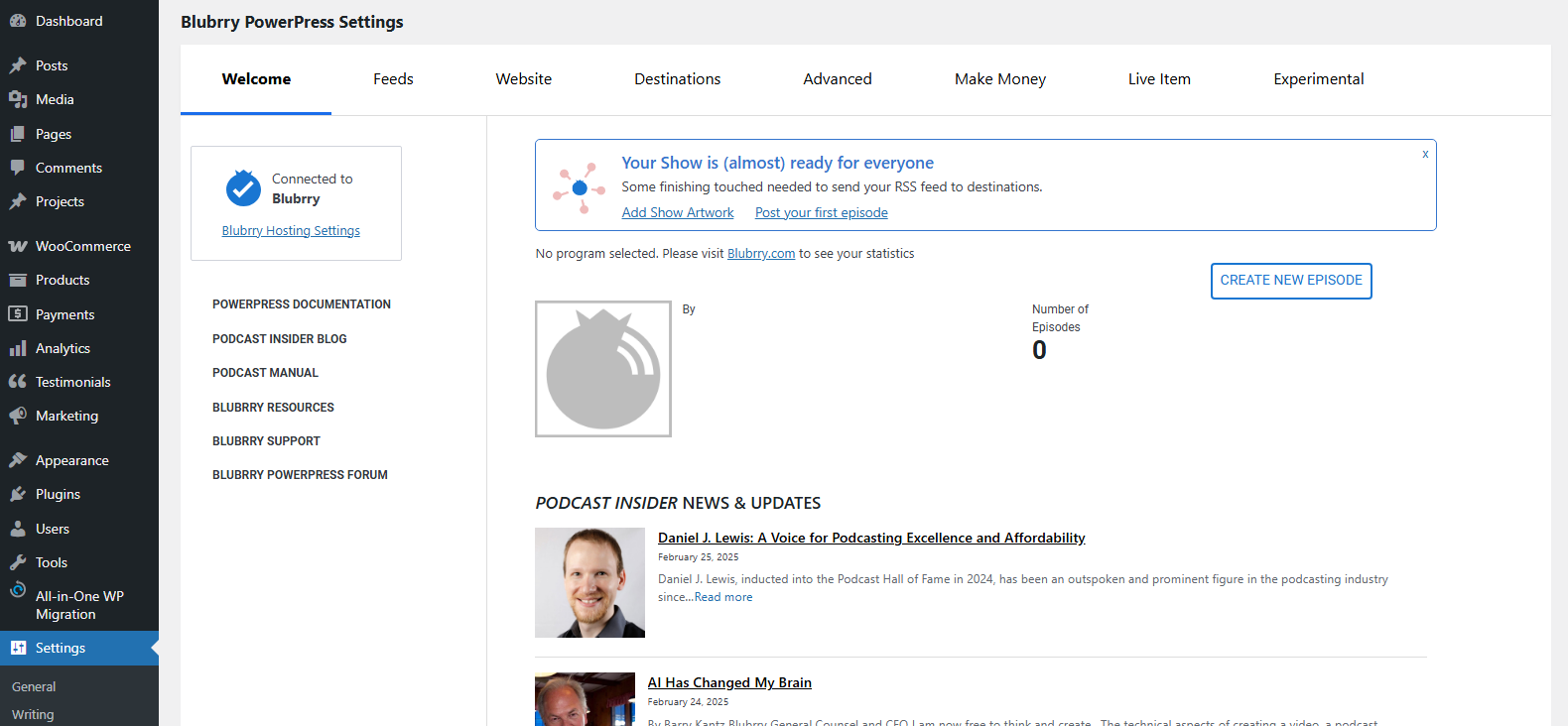Click the AI Has Changed My Brain thumbnail
The image size is (1568, 726).
585,699
